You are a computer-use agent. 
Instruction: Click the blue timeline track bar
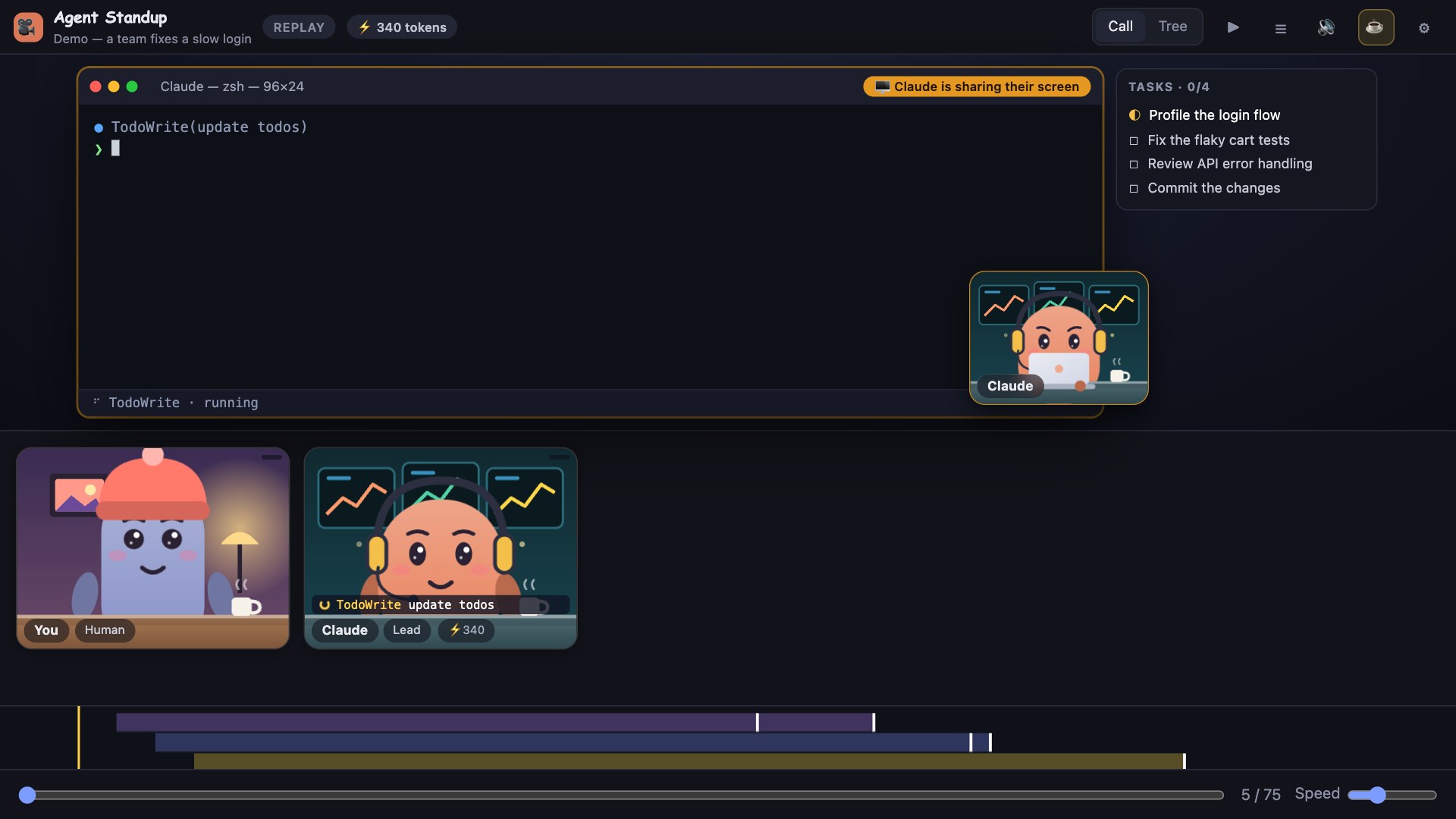tap(573, 742)
